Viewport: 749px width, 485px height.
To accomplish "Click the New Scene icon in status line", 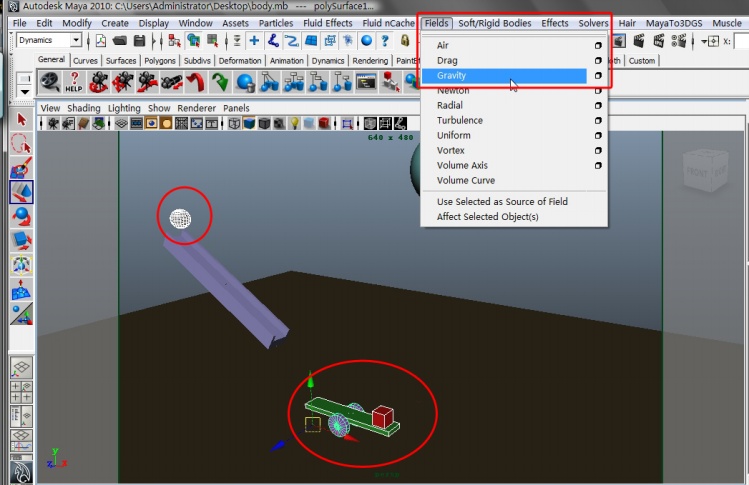I will [x=101, y=41].
